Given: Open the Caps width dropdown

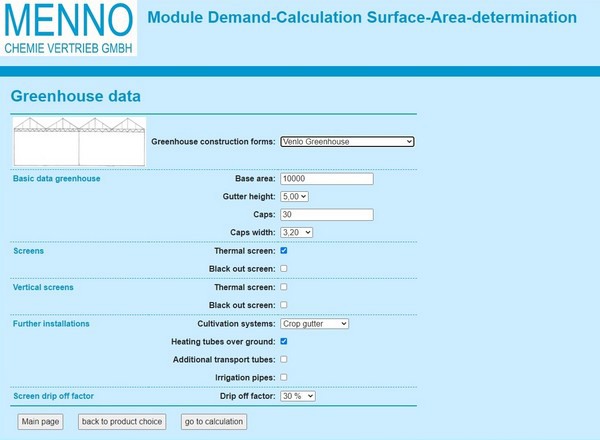Looking at the screenshot, I should [297, 233].
